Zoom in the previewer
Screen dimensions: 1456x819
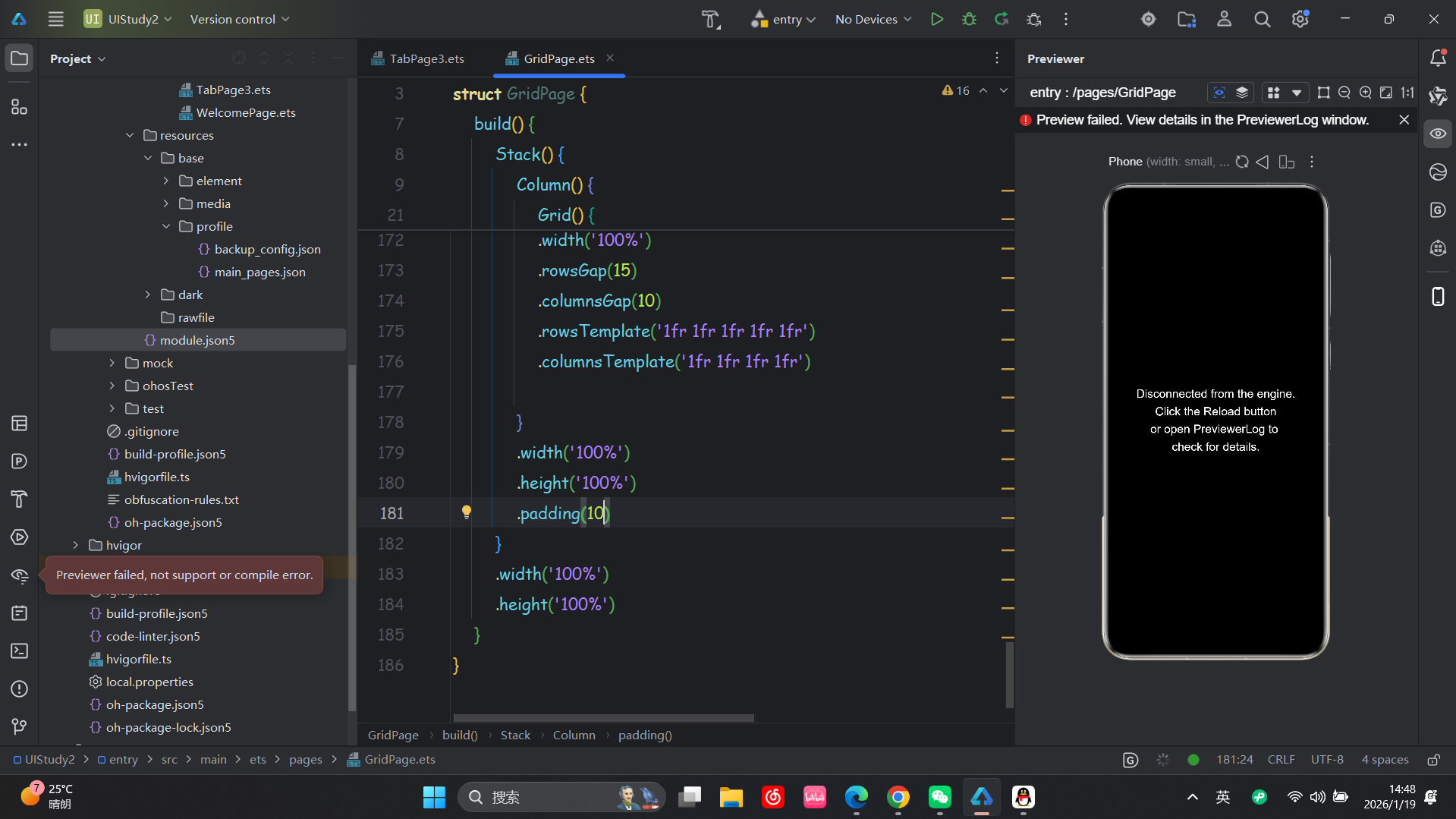(x=1365, y=93)
